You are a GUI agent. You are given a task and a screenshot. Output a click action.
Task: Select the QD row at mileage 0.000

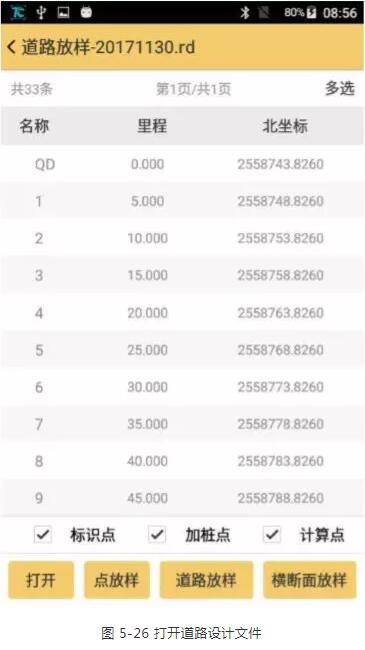182,164
